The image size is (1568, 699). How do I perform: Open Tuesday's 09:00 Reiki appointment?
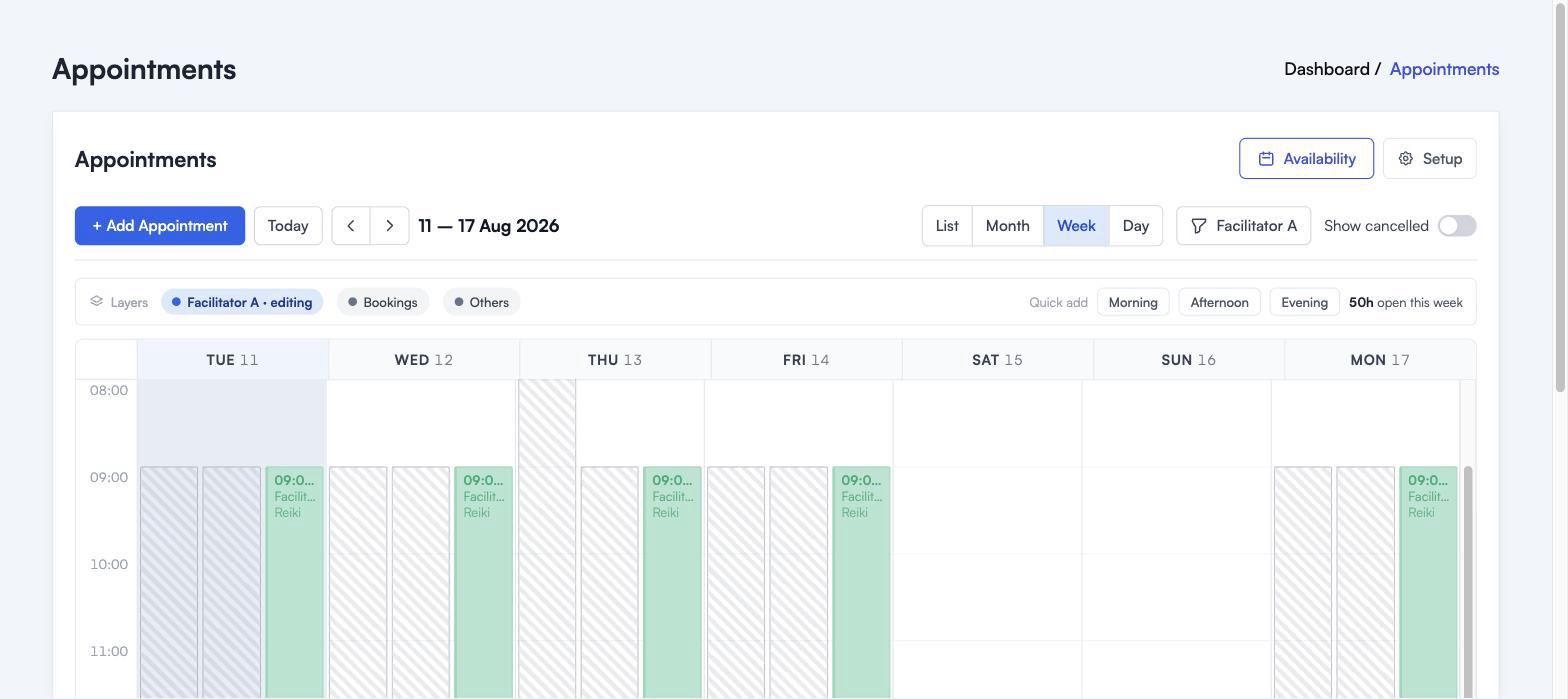tap(295, 582)
